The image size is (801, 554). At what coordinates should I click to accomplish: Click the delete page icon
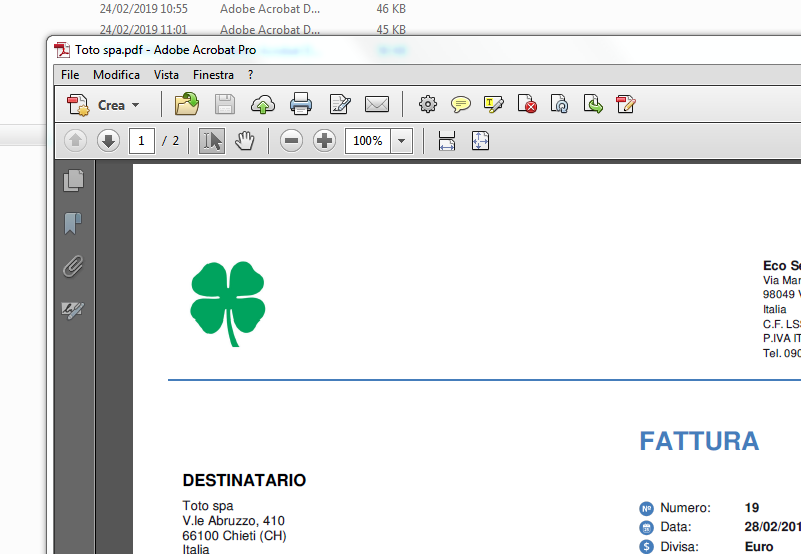527,104
